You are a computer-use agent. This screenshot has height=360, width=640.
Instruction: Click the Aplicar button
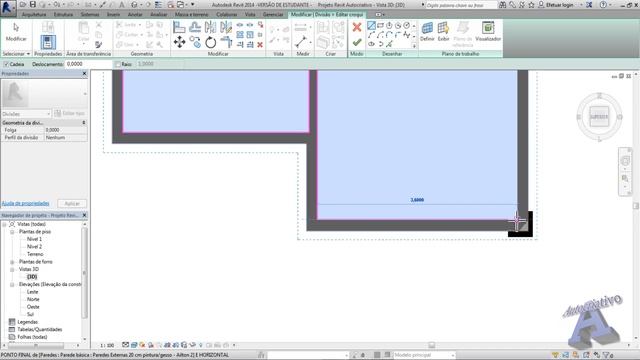pyautogui.click(x=72, y=203)
